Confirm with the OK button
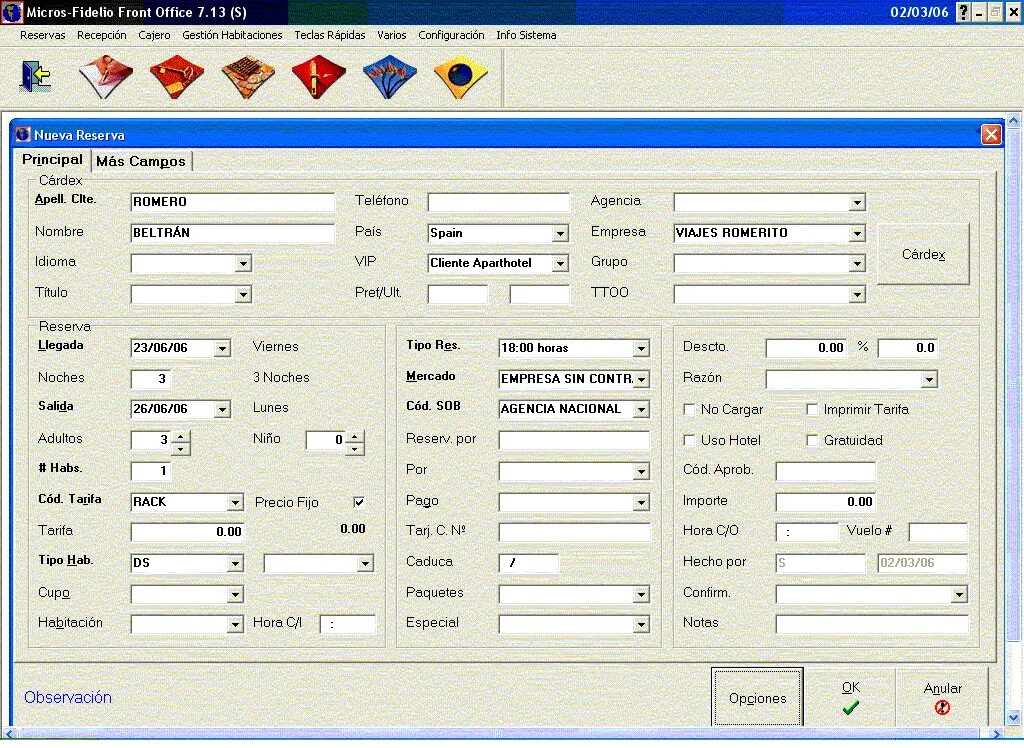The width and height of the screenshot is (1024, 748). point(850,697)
